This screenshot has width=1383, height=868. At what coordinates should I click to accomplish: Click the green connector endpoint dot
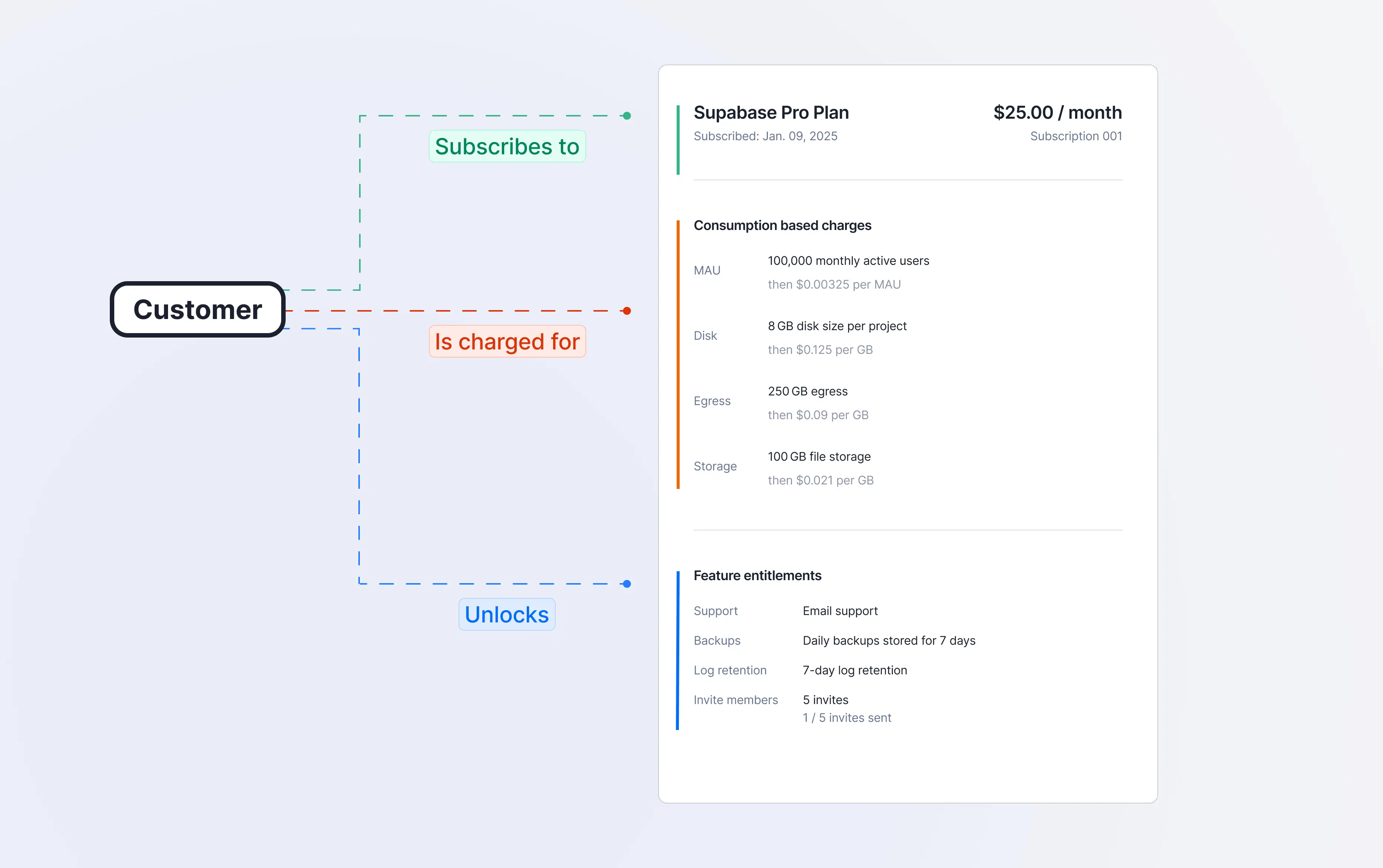pos(627,116)
